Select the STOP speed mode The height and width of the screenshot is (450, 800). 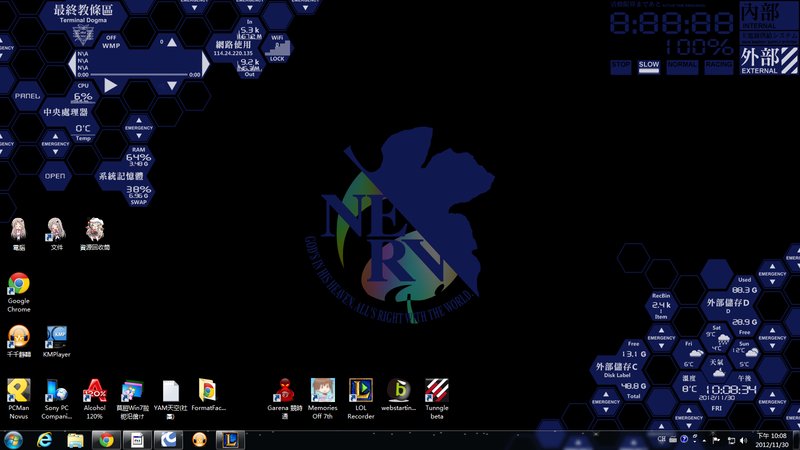point(620,67)
